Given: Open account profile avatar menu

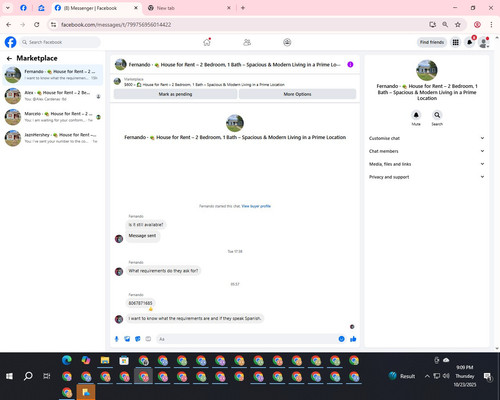Looking at the screenshot, I should [483, 42].
